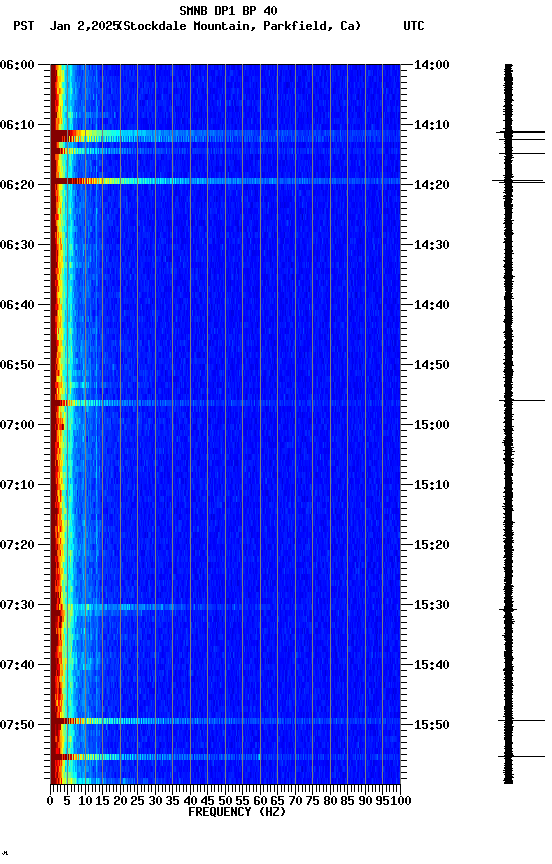The width and height of the screenshot is (552, 864).
Task: Click the 15:40 UTC time label
Action: pyautogui.click(x=432, y=665)
